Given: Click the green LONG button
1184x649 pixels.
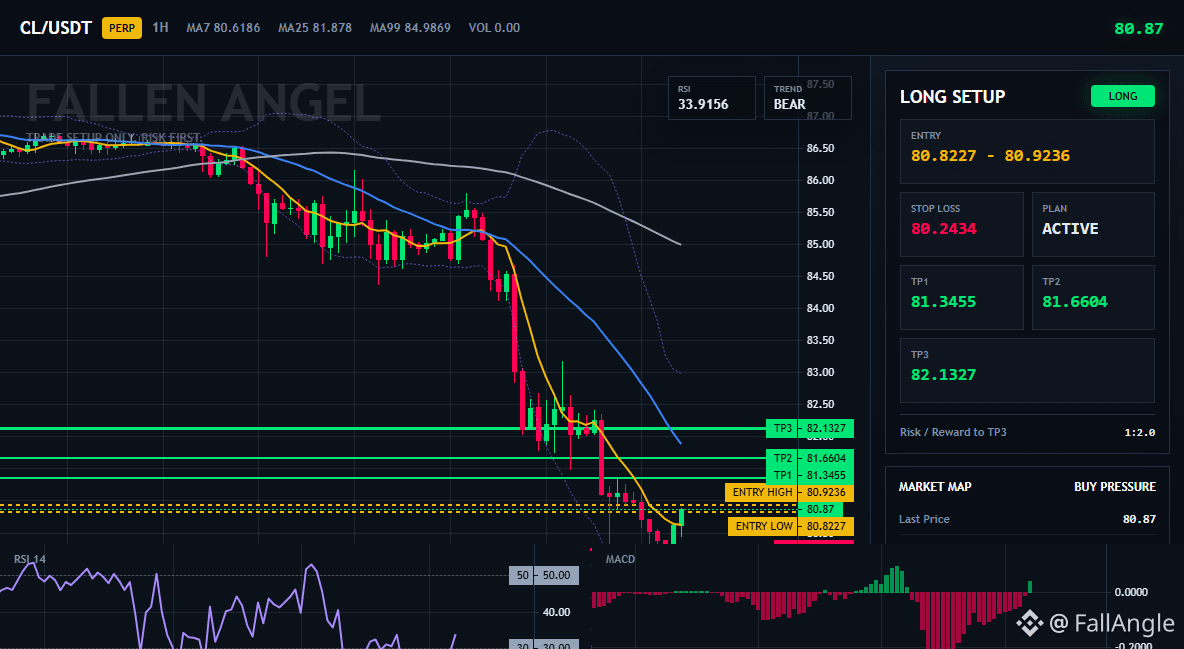Looking at the screenshot, I should point(1123,96).
